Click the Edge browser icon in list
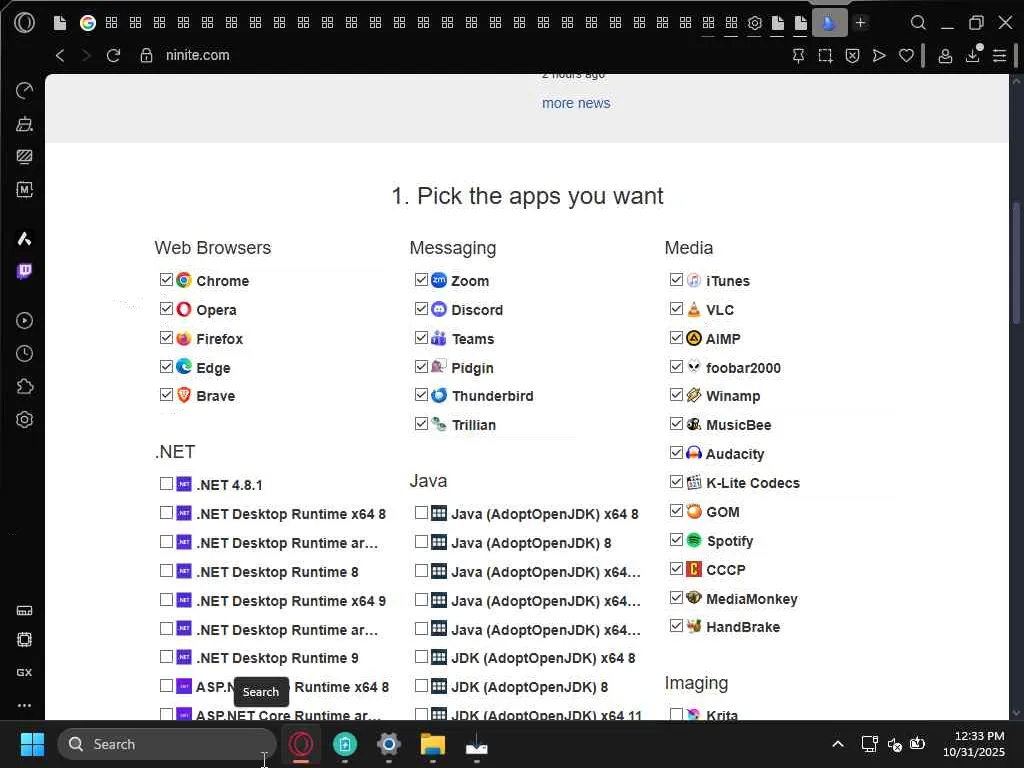This screenshot has height=768, width=1024. (184, 366)
